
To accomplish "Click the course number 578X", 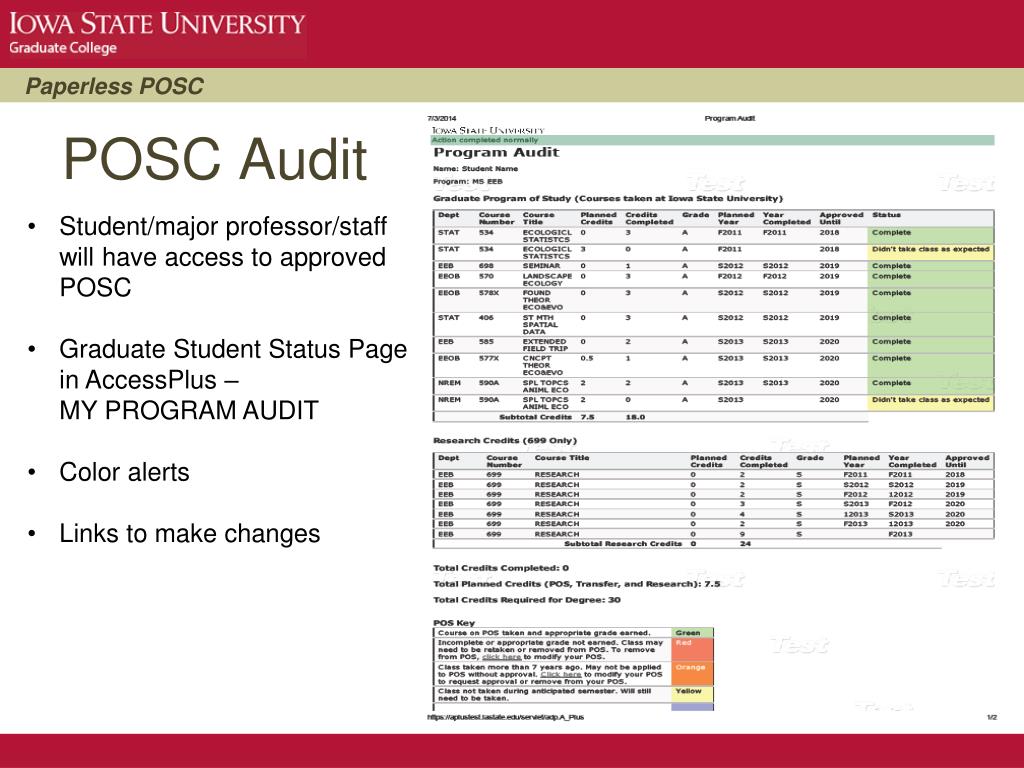I will (x=488, y=293).
